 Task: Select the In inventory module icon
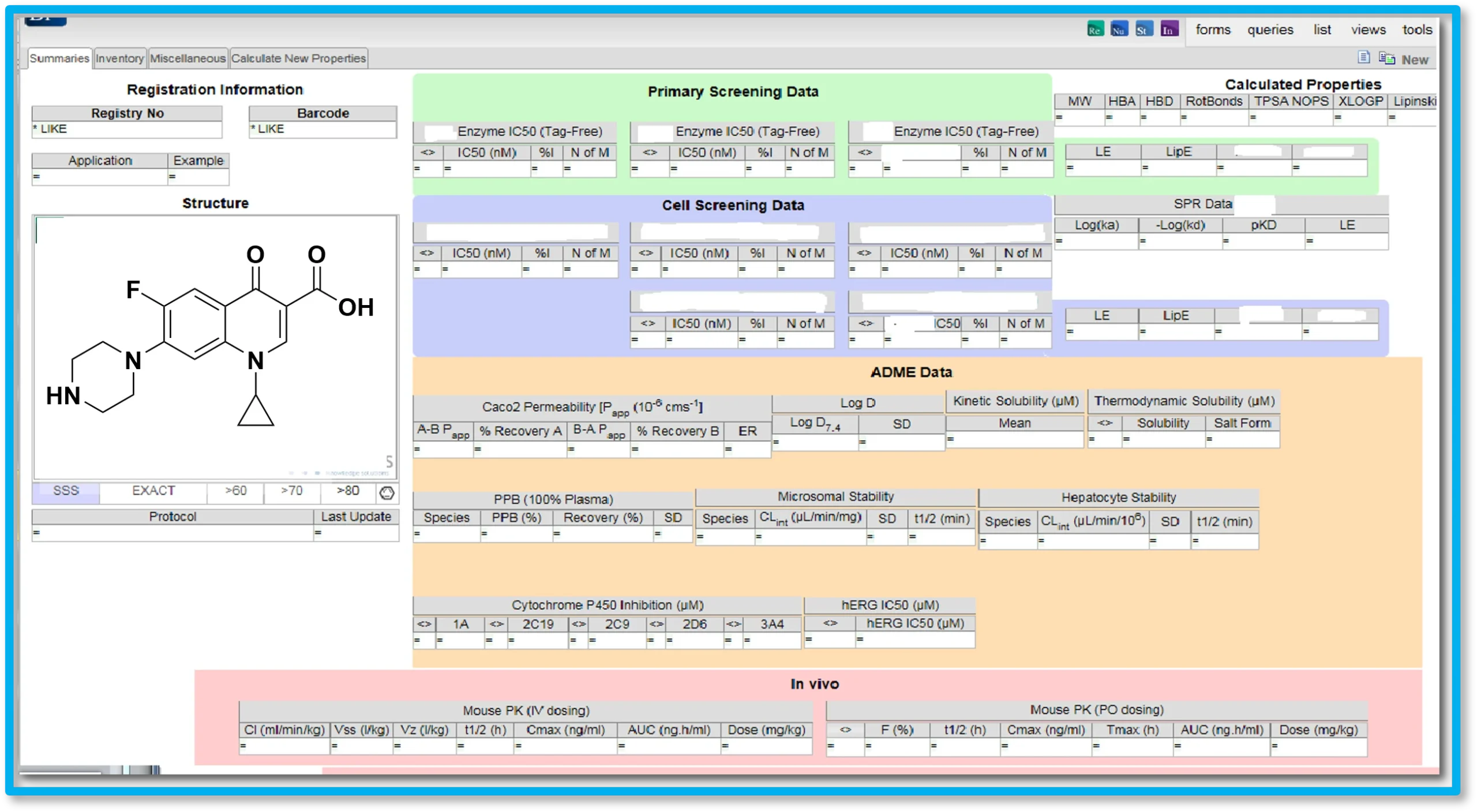[1169, 29]
